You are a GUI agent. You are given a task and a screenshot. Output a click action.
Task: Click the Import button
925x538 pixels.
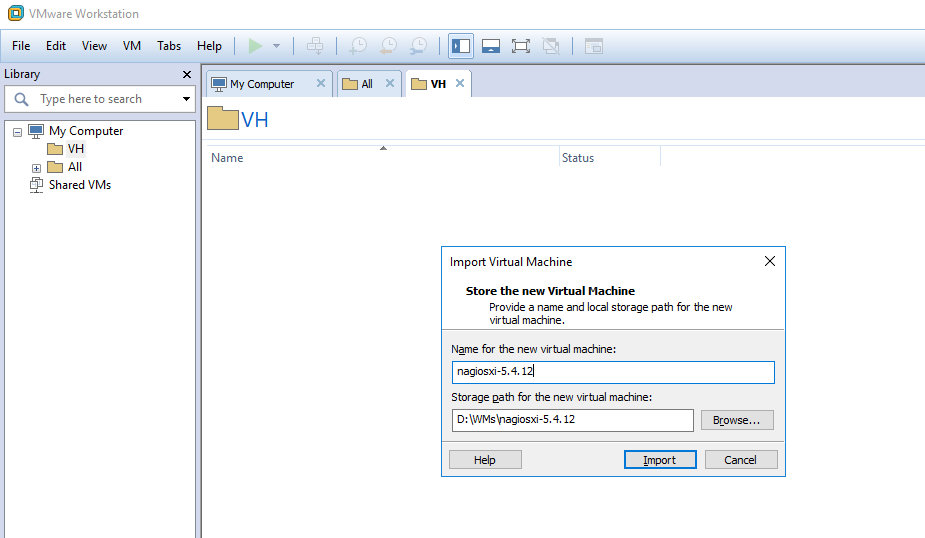coord(660,460)
